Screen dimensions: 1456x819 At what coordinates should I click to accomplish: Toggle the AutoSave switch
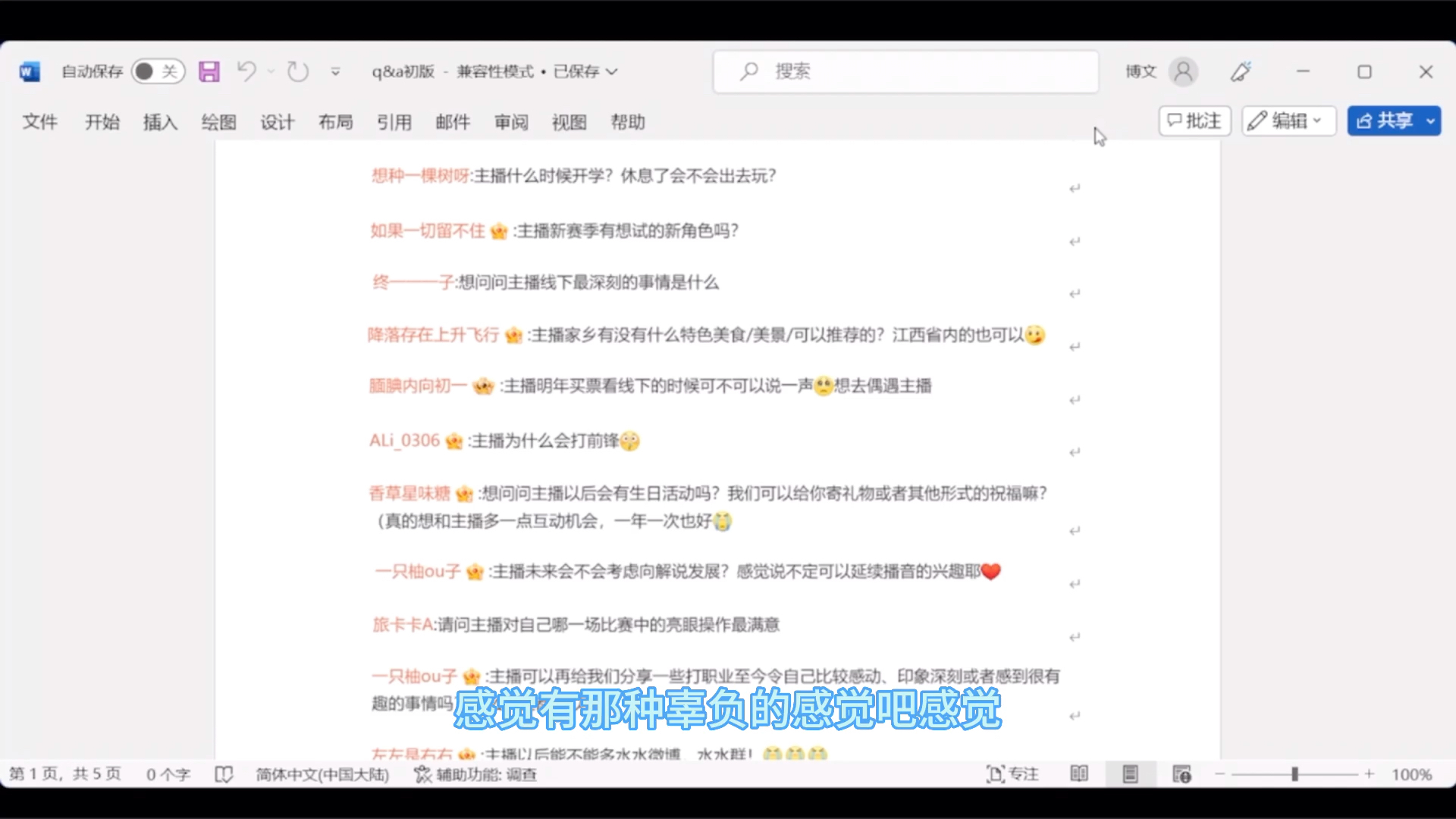(158, 71)
